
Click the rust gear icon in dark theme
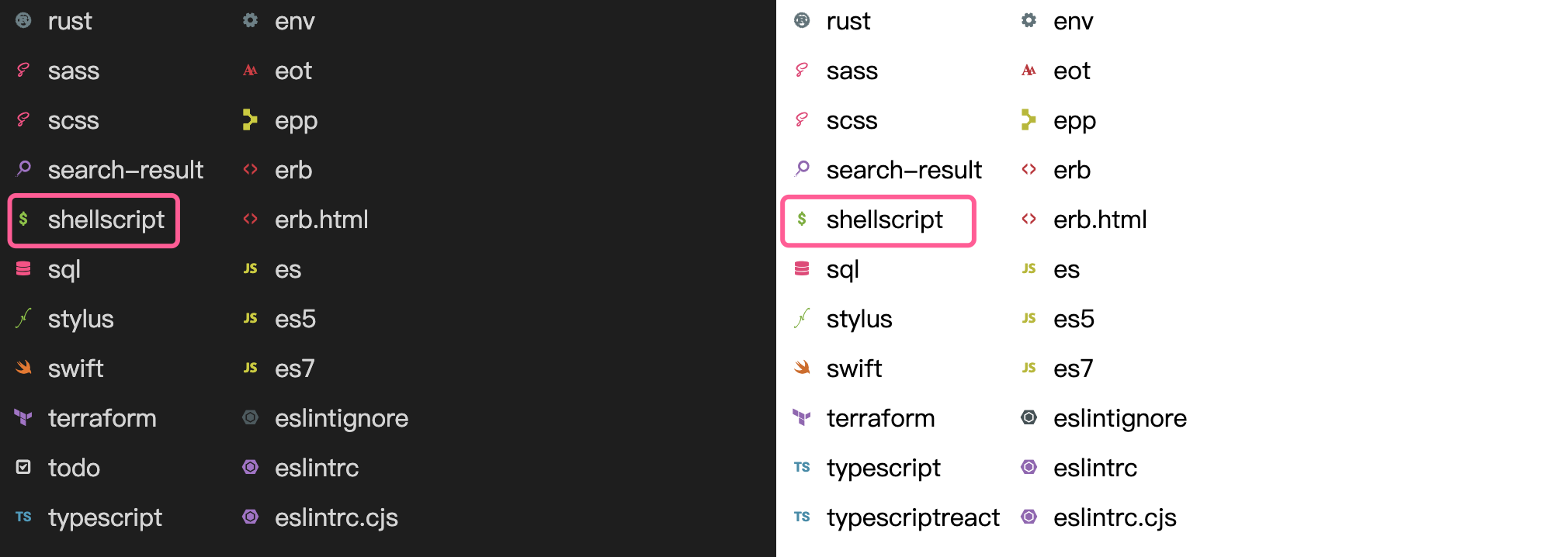[23, 20]
